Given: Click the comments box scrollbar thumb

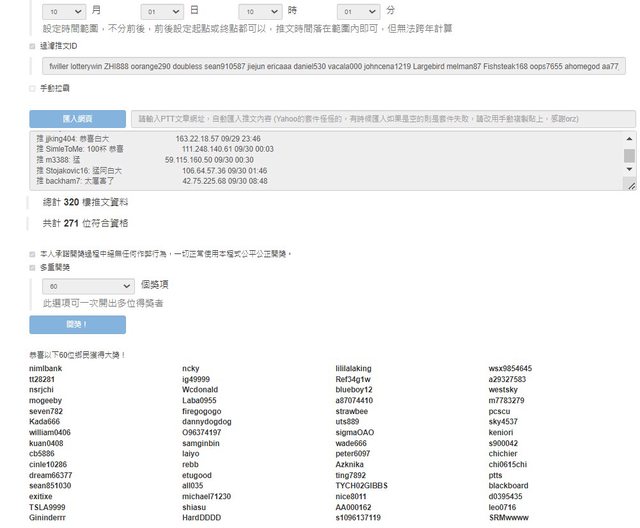Looking at the screenshot, I should click(629, 156).
